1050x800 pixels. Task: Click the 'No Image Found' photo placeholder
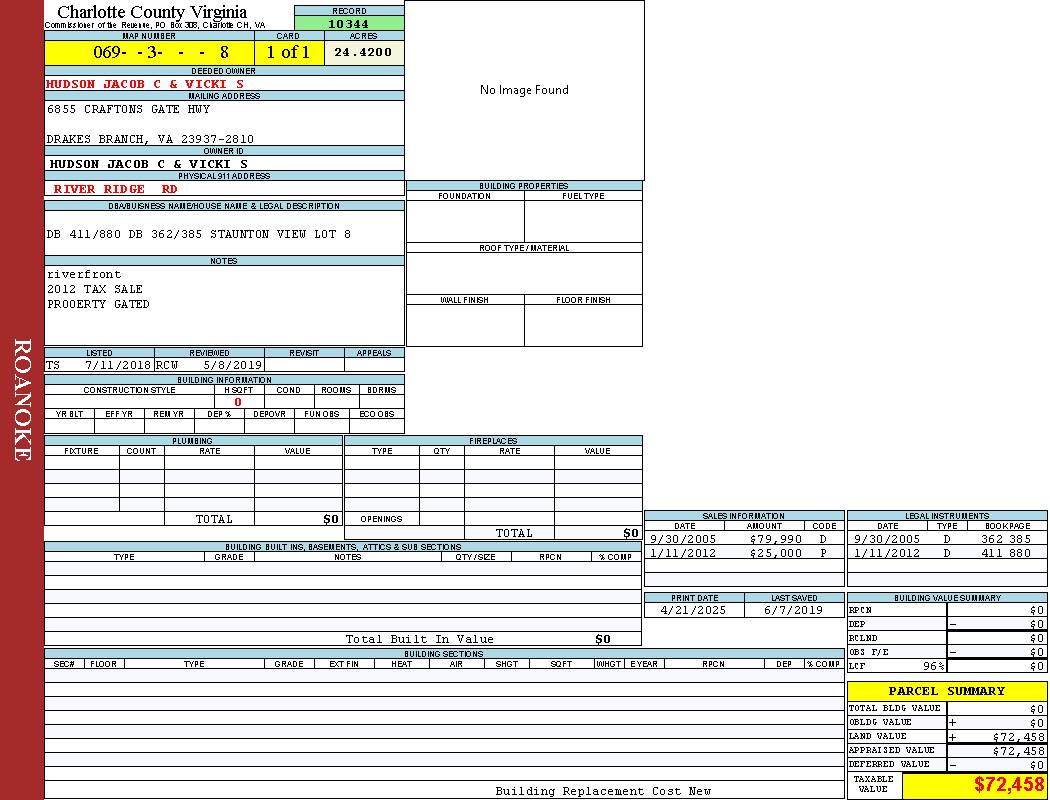[524, 90]
